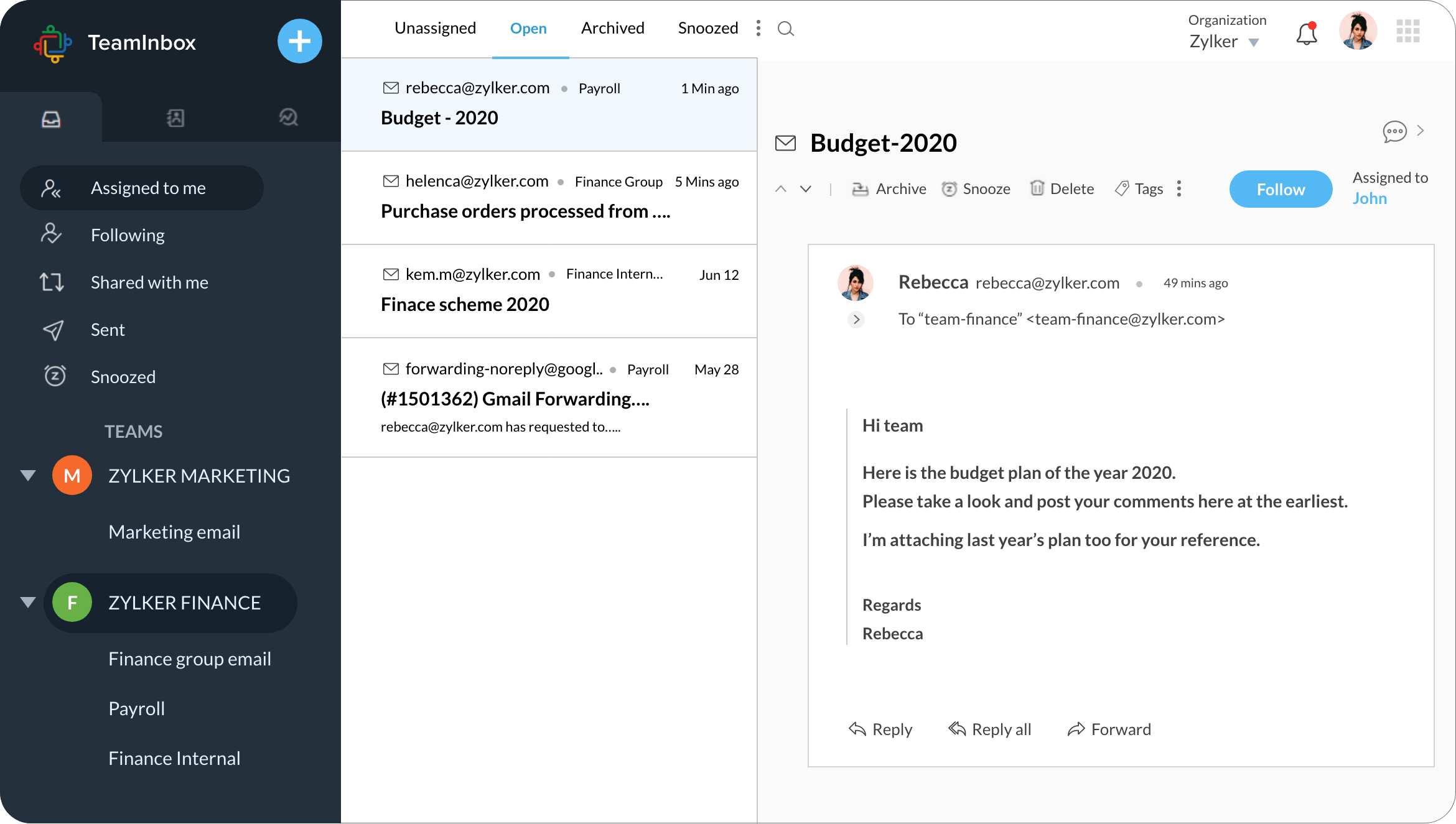
Task: Select the Archived tab in inbox
Action: click(612, 27)
